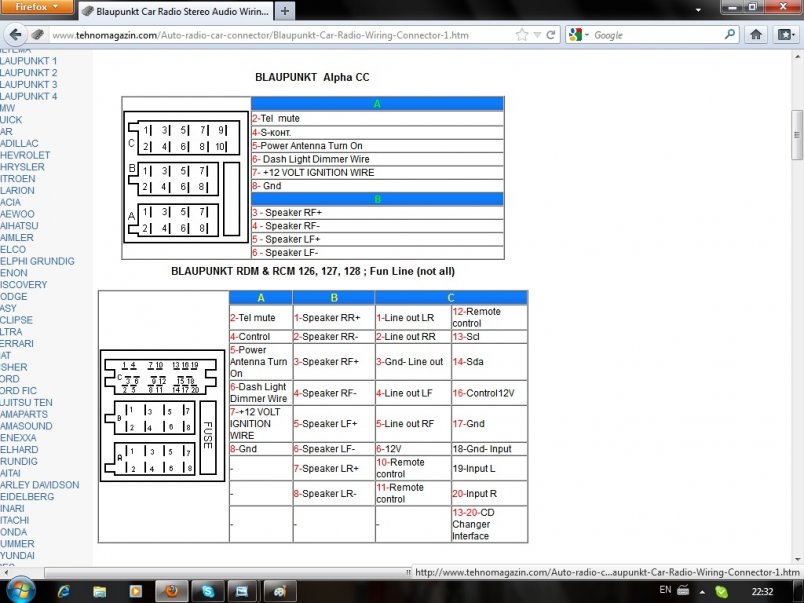Open the Windows Start menu orb
This screenshot has width=804, height=603.
tap(20, 589)
